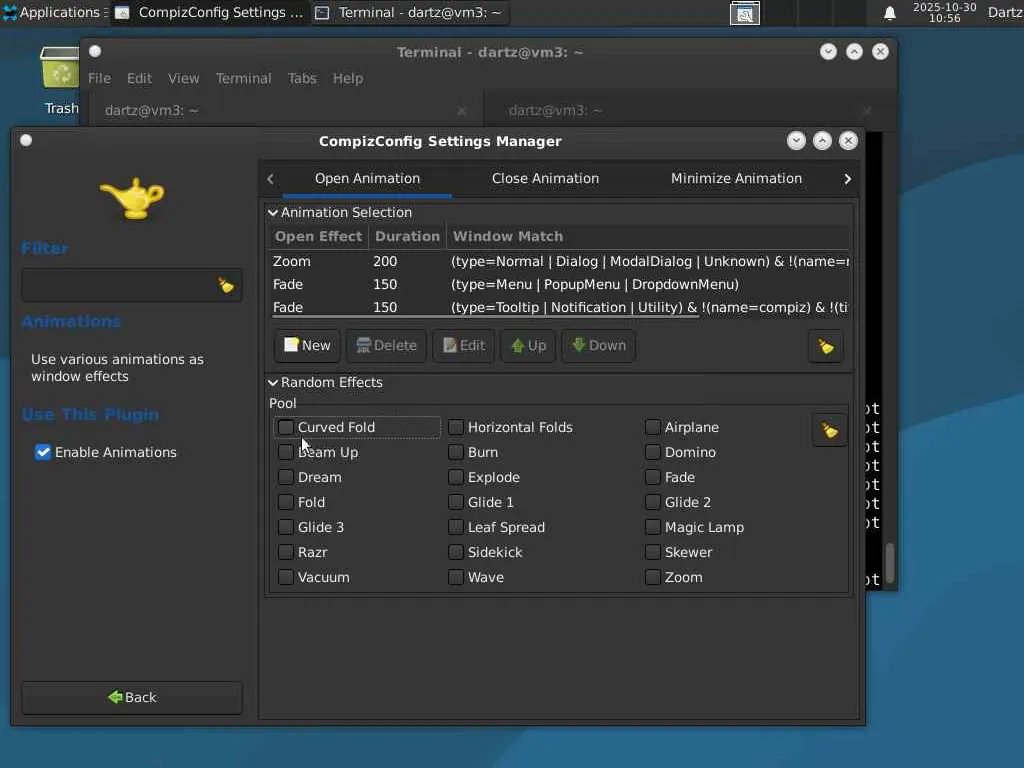Open the notification bell in the panel
Image resolution: width=1024 pixels, height=768 pixels.
click(889, 13)
